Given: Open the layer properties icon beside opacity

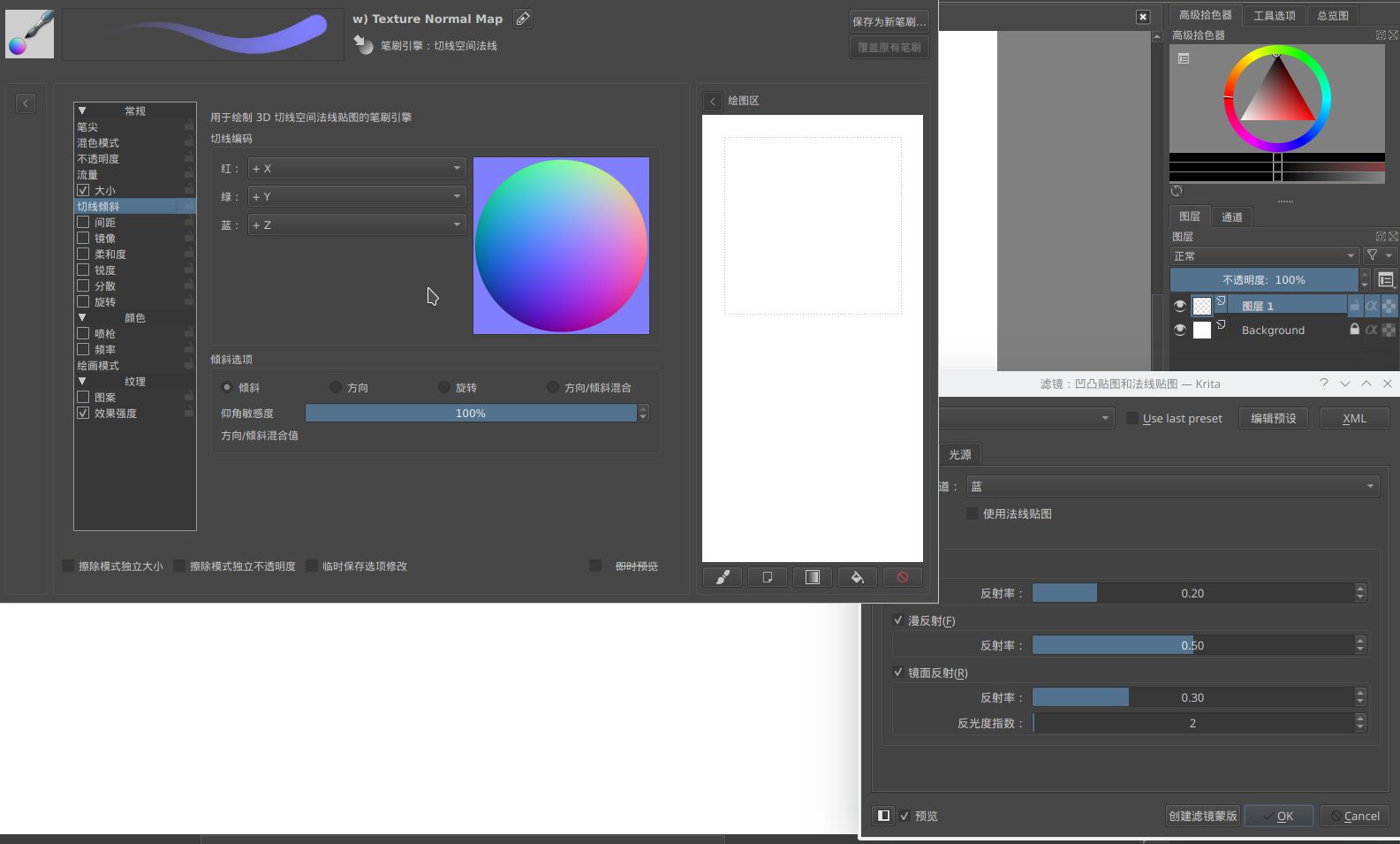Looking at the screenshot, I should (x=1386, y=280).
